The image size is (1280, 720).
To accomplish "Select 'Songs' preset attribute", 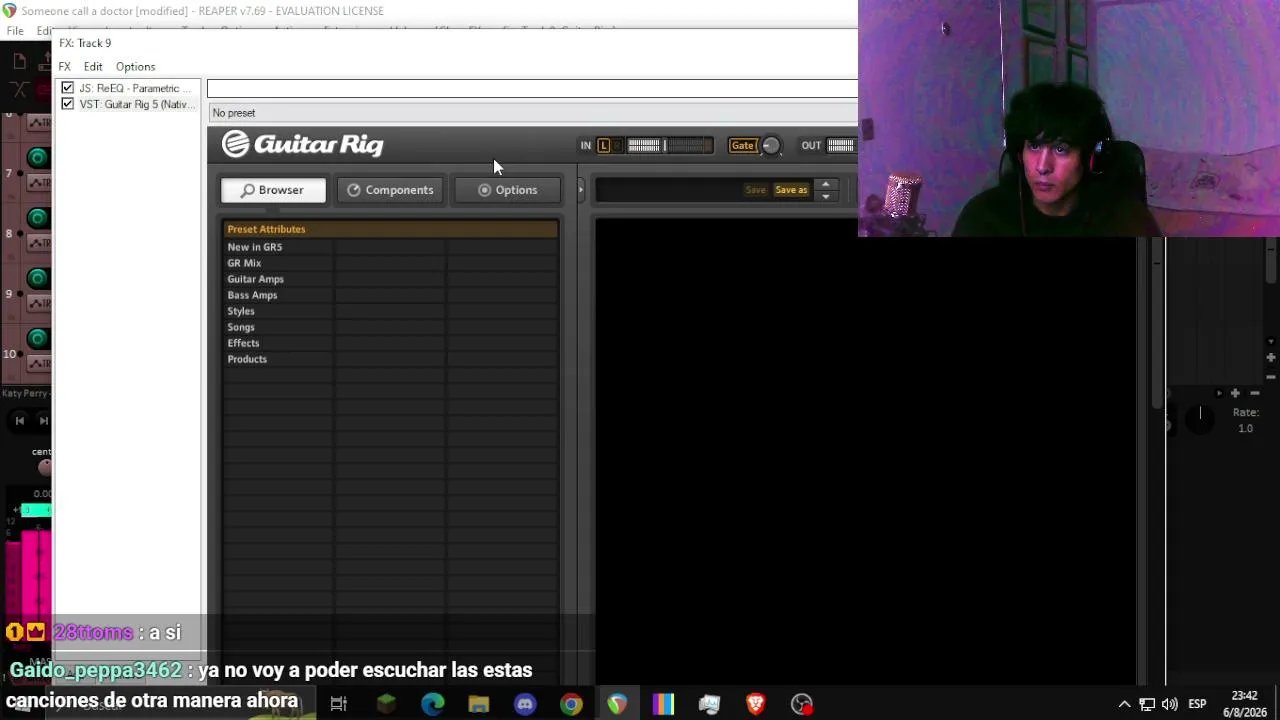I will click(x=241, y=327).
